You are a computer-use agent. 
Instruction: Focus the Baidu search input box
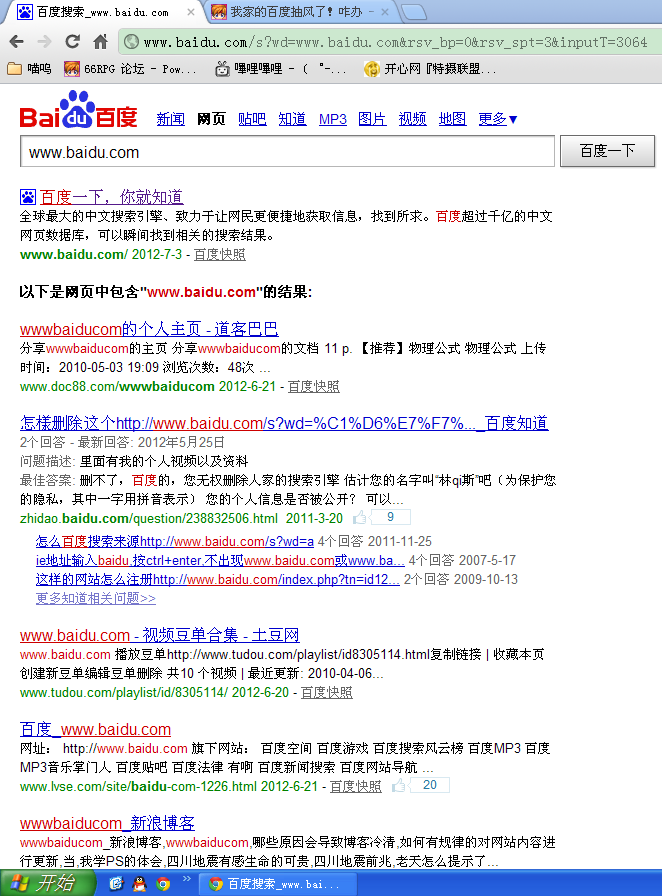(287, 151)
